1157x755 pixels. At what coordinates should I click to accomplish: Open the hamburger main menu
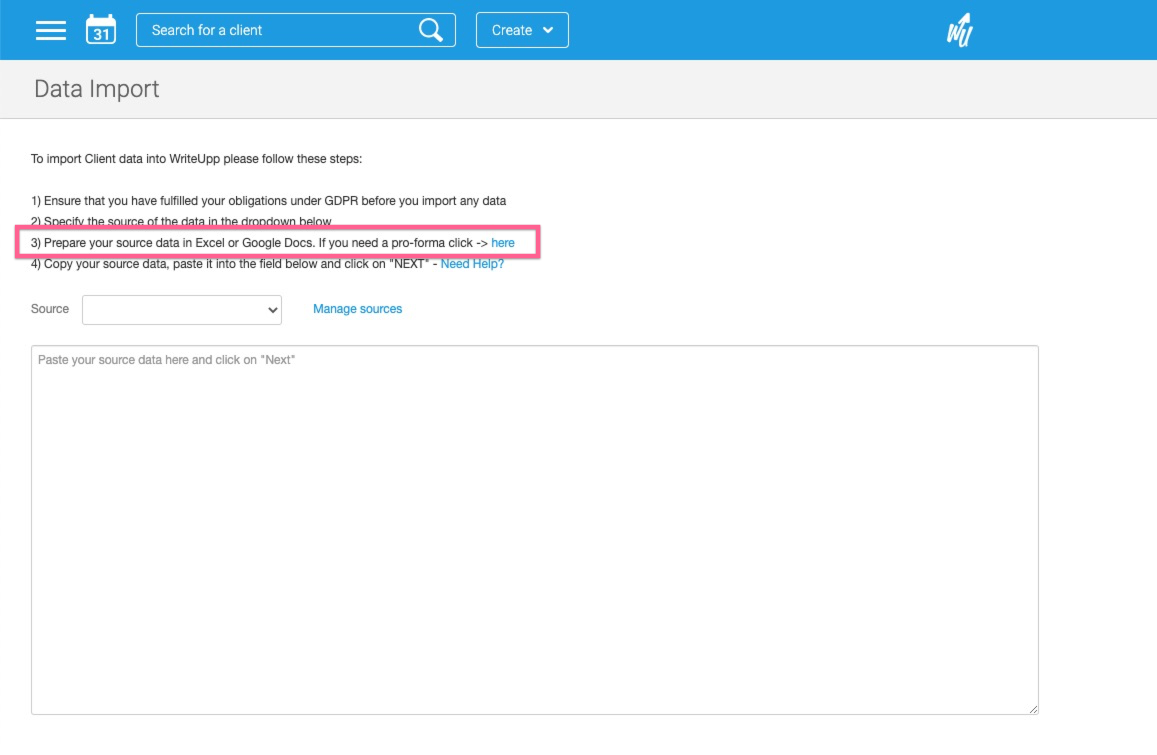tap(51, 30)
